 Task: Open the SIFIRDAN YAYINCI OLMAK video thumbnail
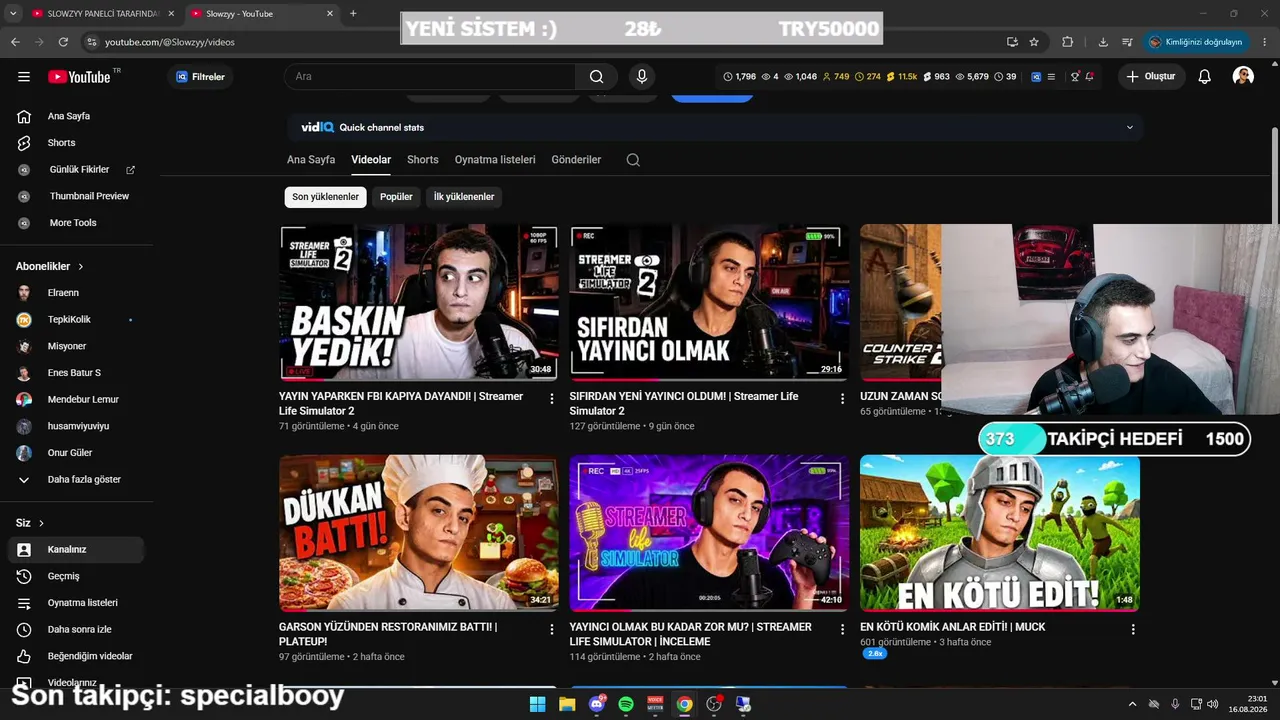point(709,302)
